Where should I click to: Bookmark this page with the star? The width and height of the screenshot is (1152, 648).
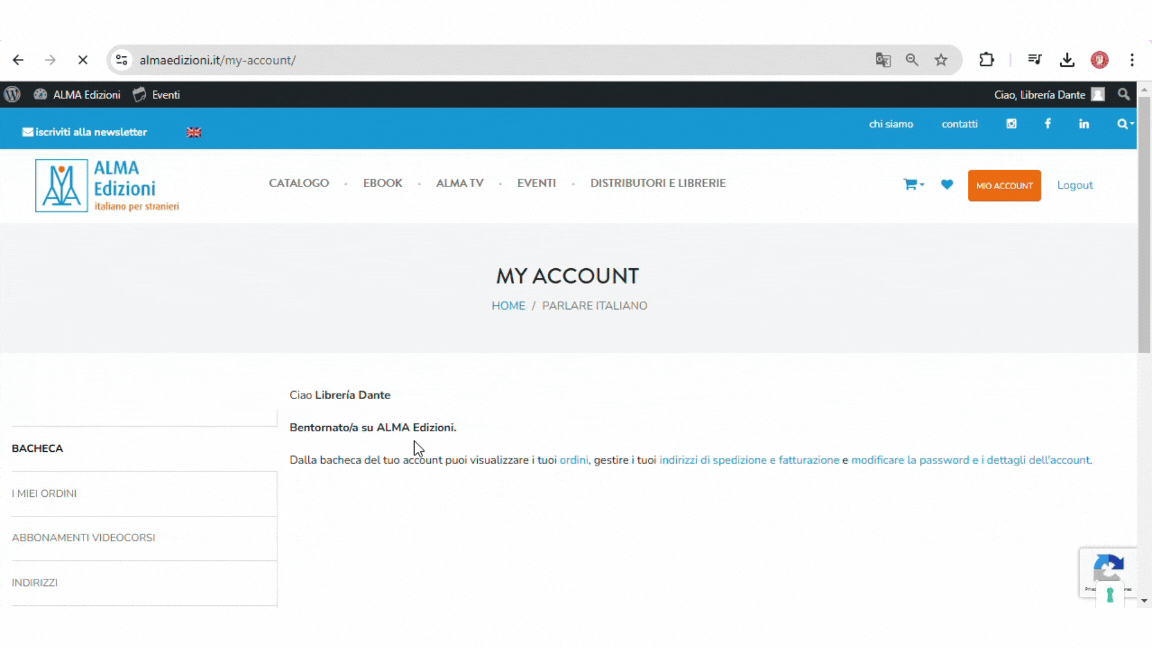[x=941, y=60]
